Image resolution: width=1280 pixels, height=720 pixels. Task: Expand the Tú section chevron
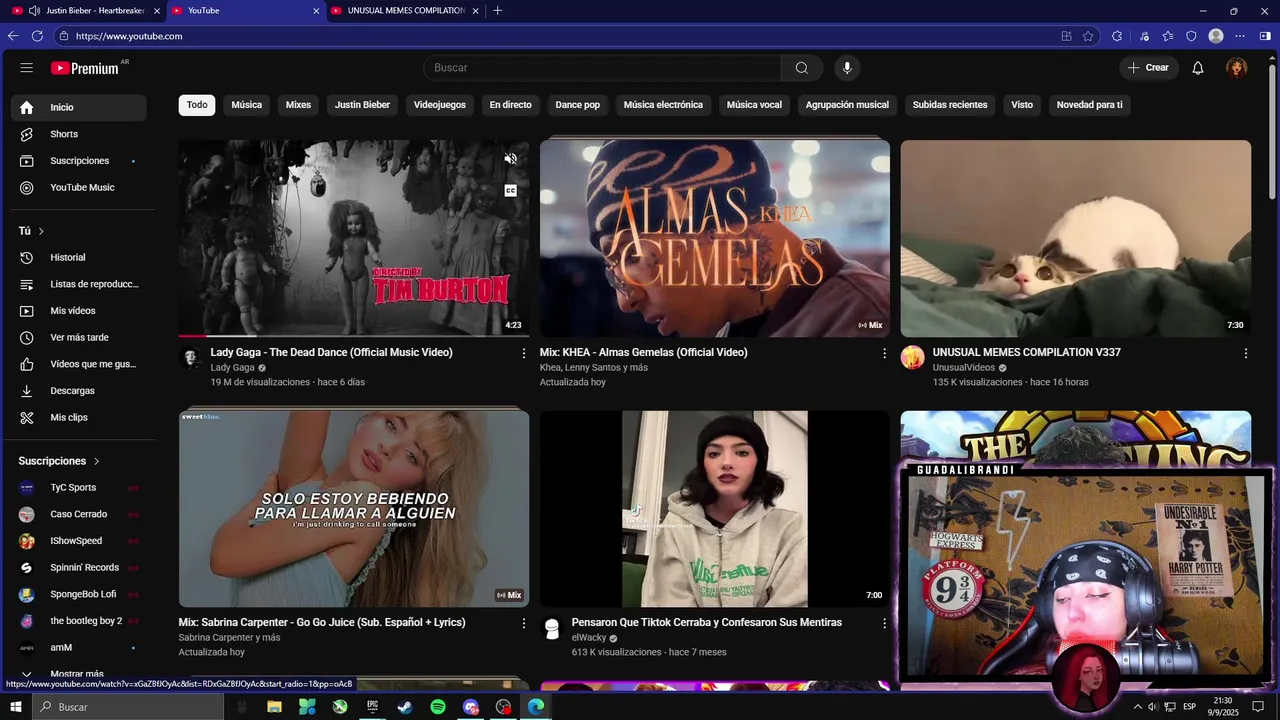41,231
